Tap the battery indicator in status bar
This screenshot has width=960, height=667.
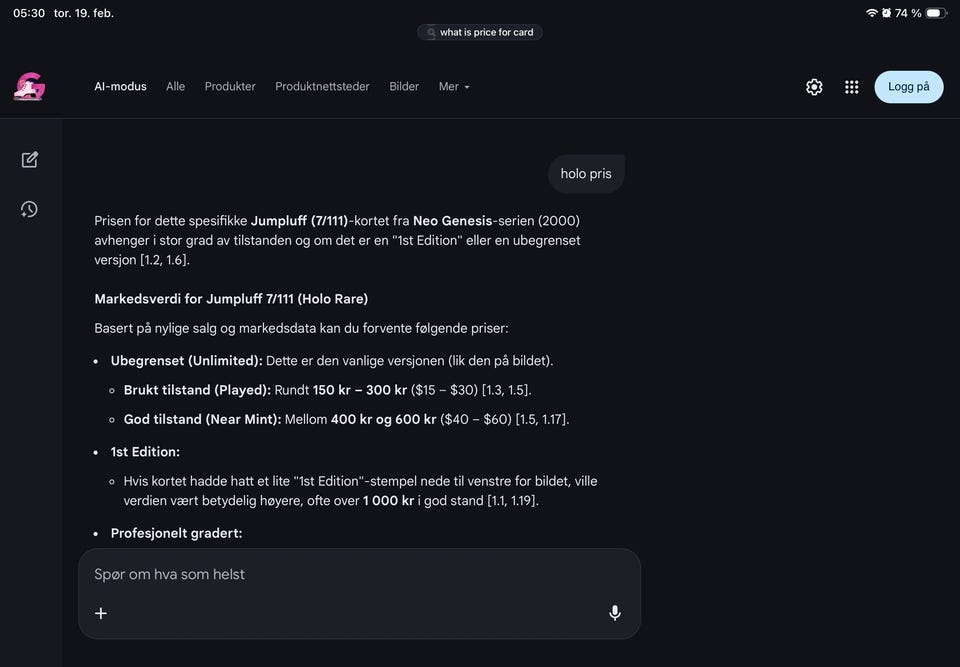(x=935, y=13)
